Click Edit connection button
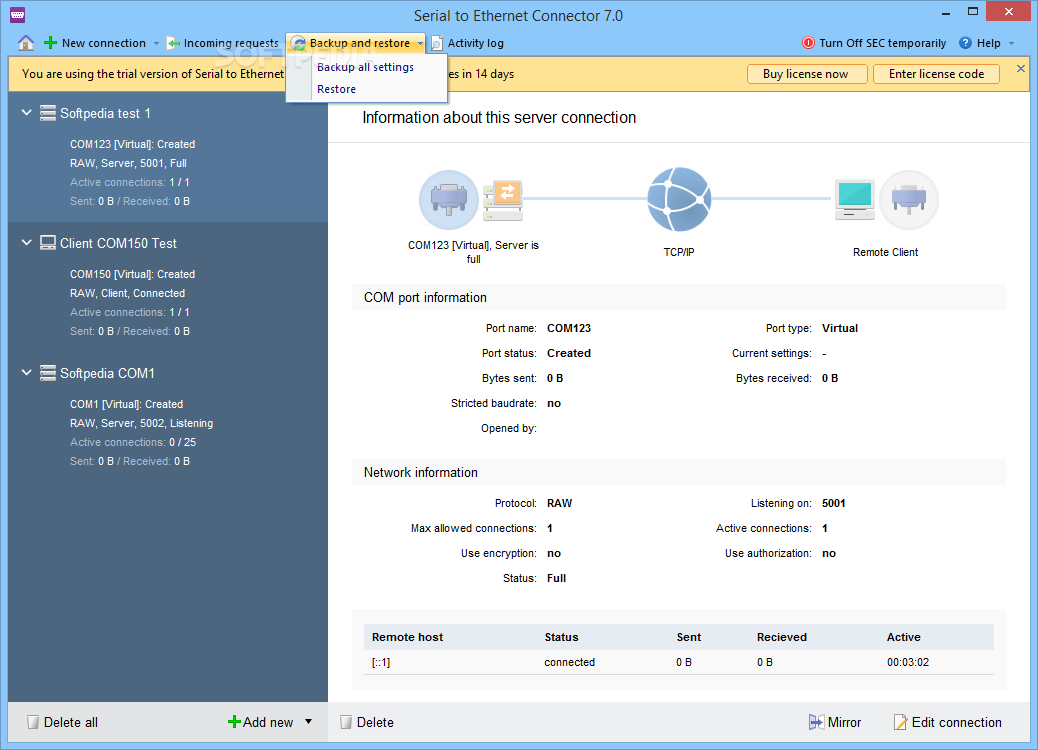This screenshot has width=1038, height=750. pyautogui.click(x=947, y=722)
